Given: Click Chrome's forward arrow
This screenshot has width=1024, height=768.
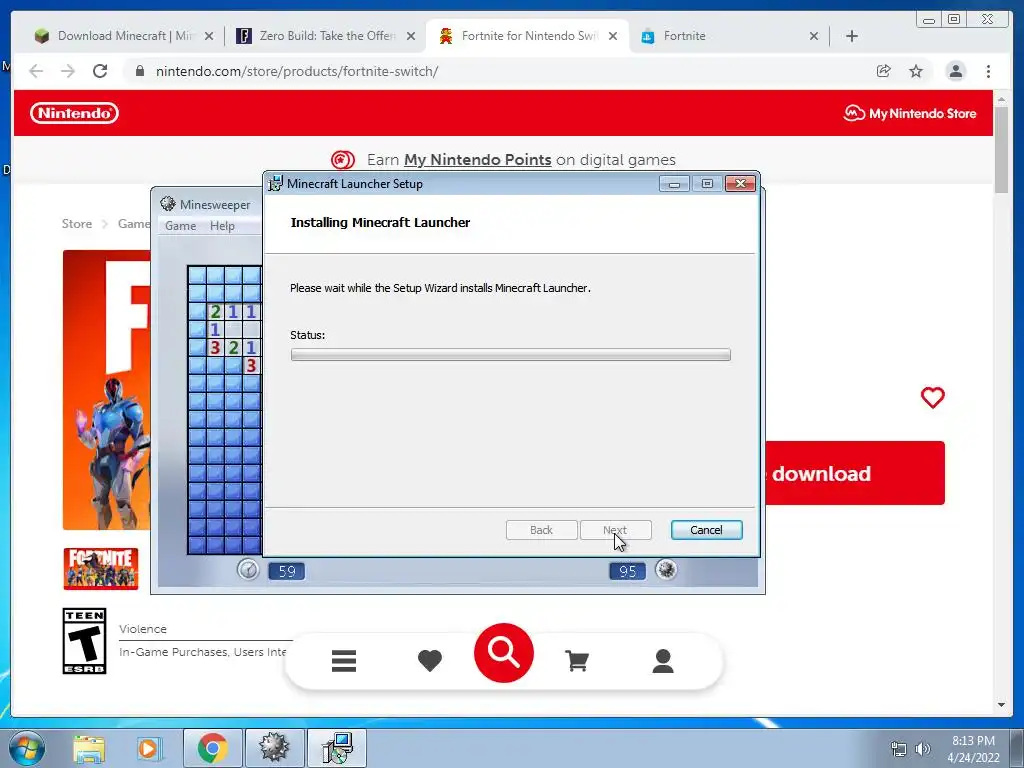Looking at the screenshot, I should click(68, 71).
